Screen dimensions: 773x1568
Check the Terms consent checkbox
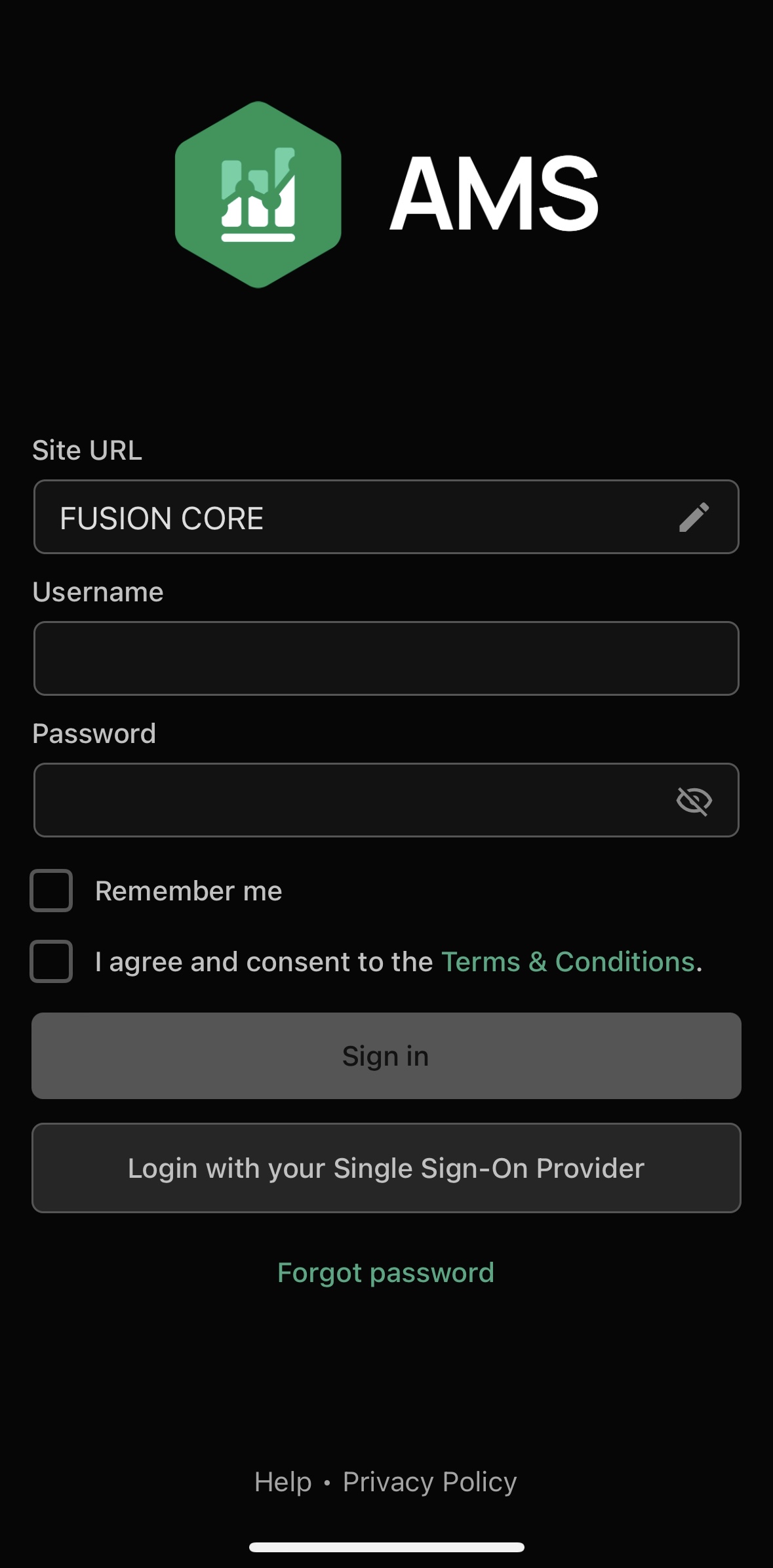point(51,961)
